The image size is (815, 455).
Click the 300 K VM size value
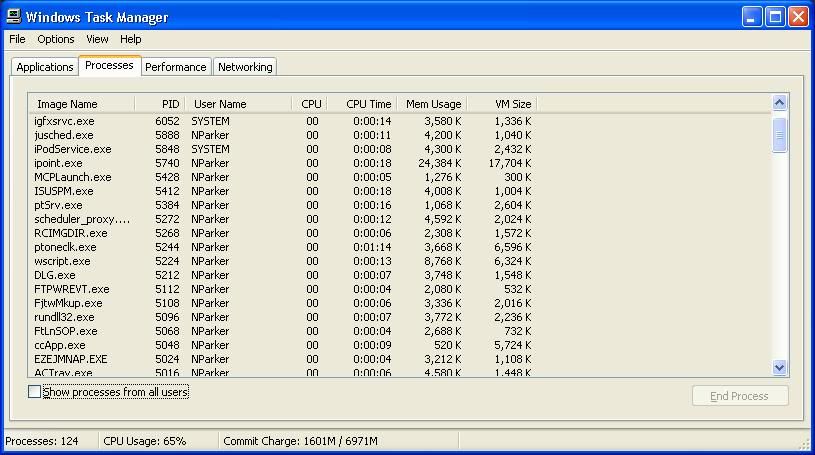(x=518, y=177)
